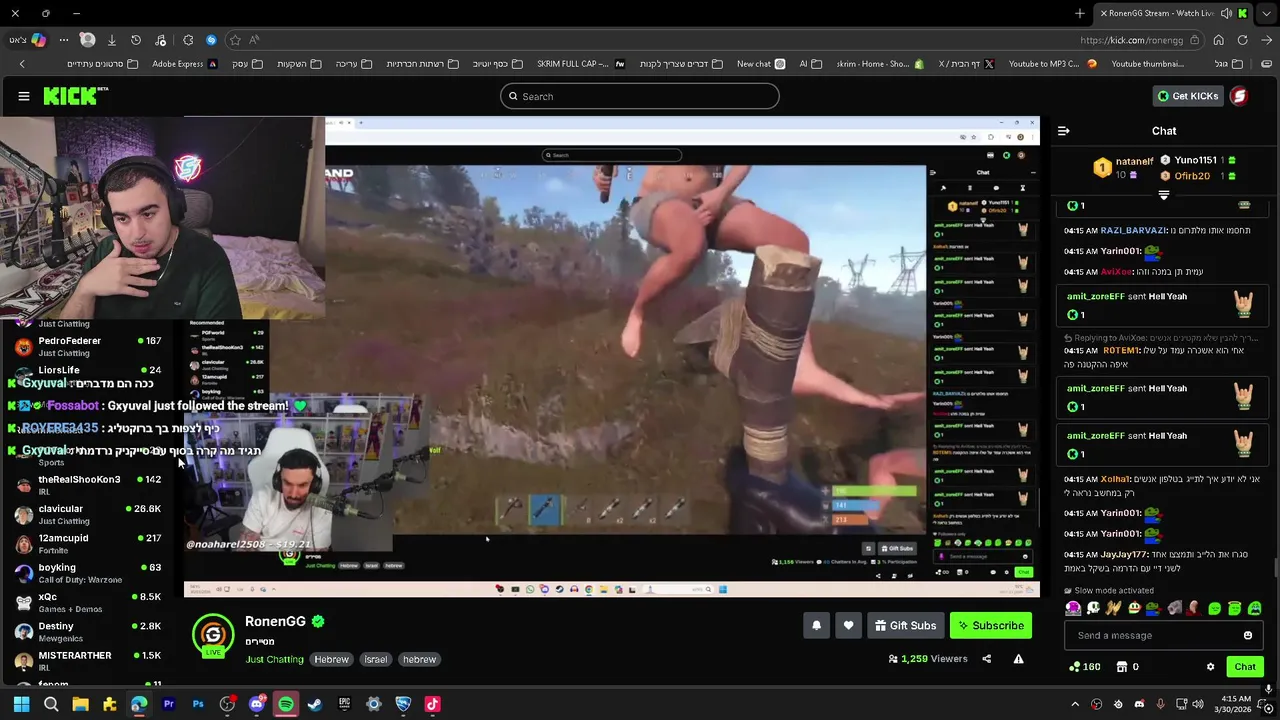1280x720 pixels.
Task: Open chat settings gear icon
Action: [x=1210, y=667]
